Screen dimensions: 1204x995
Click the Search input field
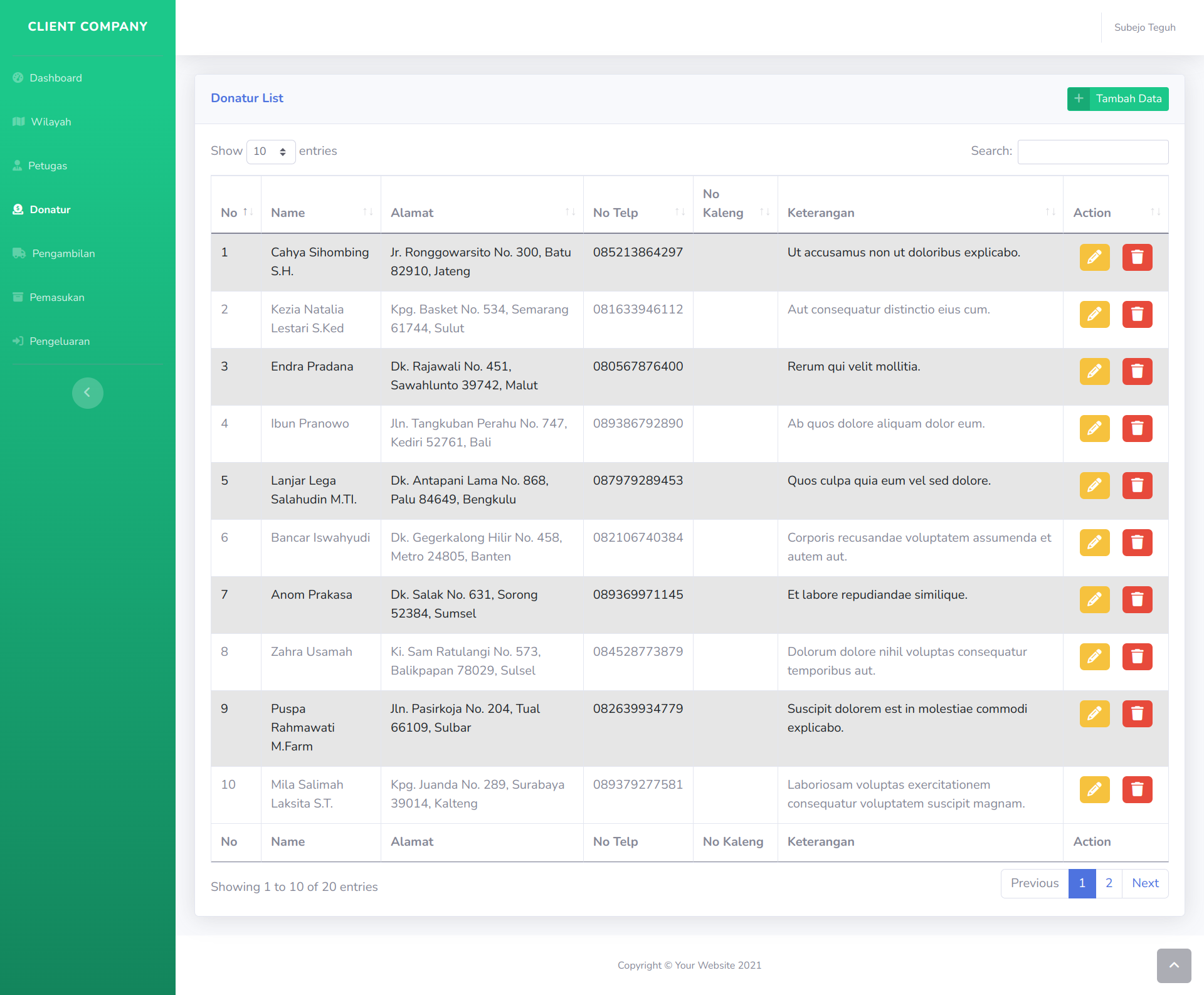pos(1092,152)
